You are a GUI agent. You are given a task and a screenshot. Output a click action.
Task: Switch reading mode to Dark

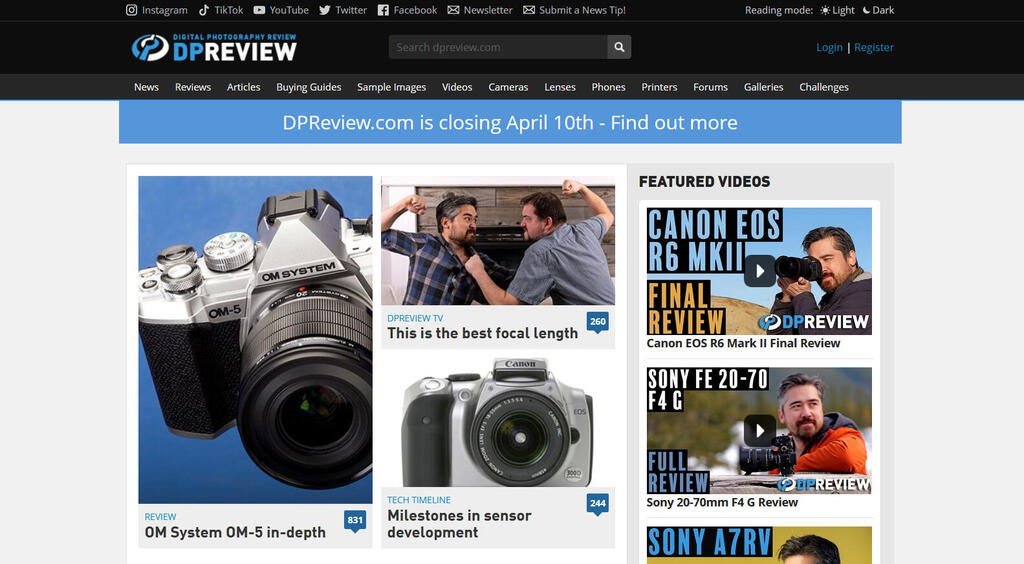[878, 10]
